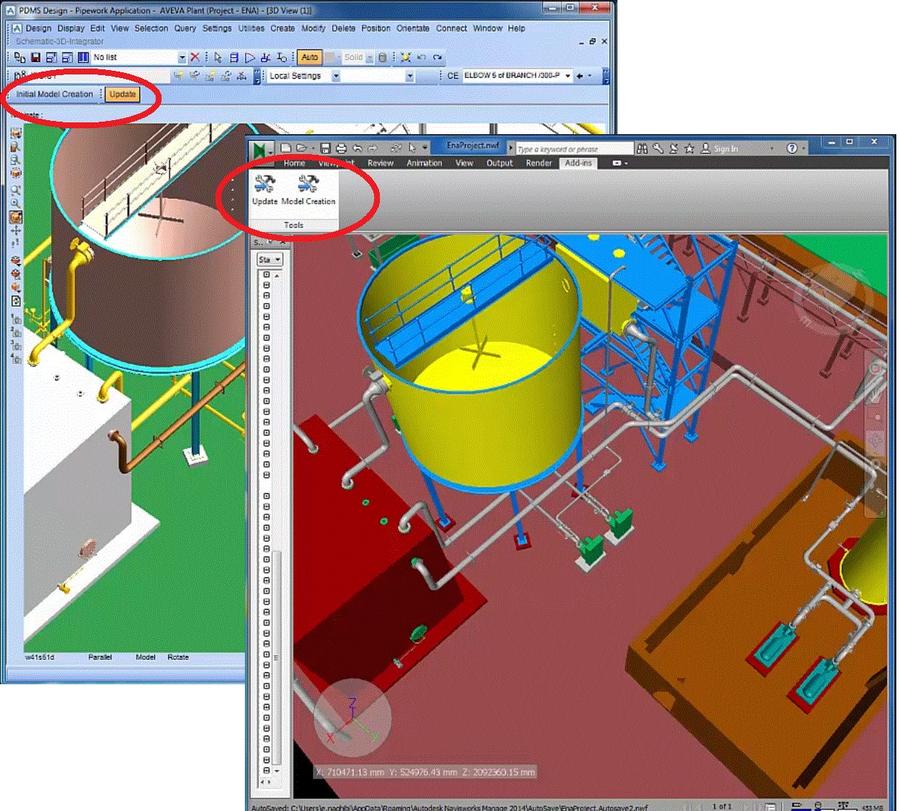This screenshot has width=900, height=811.
Task: Click the Sign In link
Action: point(726,149)
